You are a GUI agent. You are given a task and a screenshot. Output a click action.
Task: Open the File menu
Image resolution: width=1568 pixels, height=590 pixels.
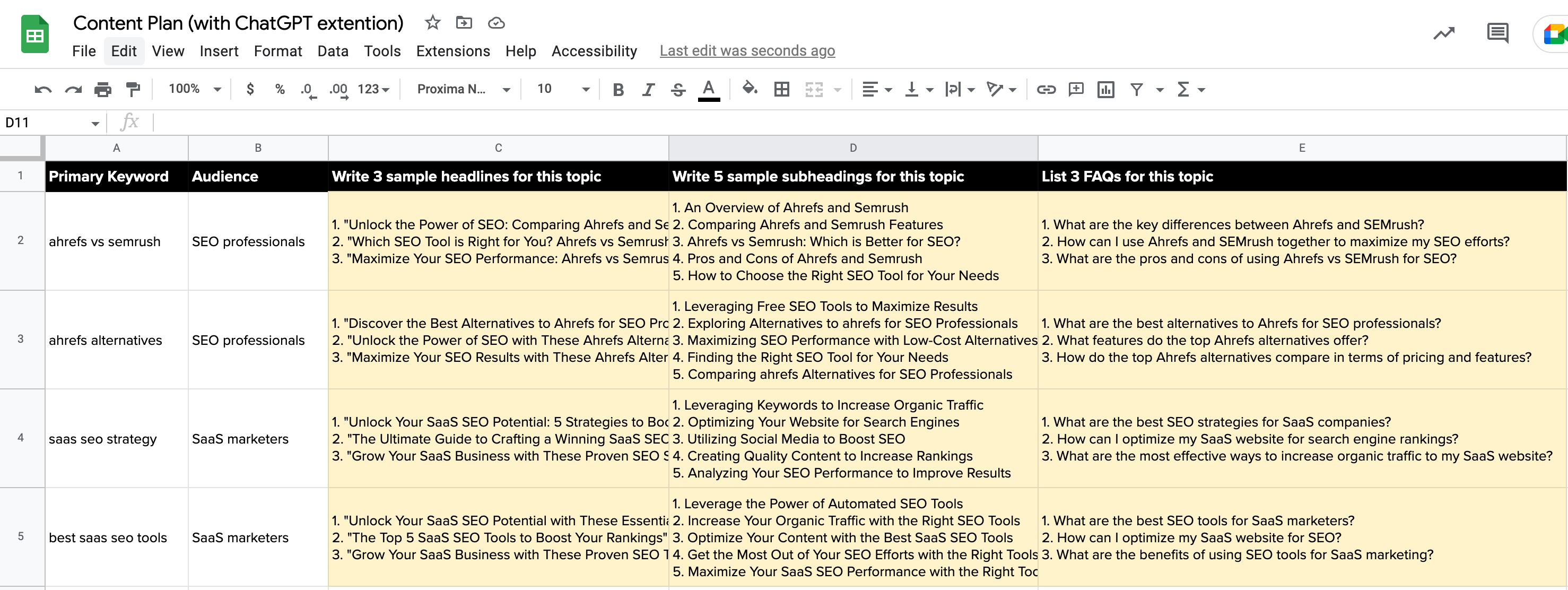coord(84,51)
